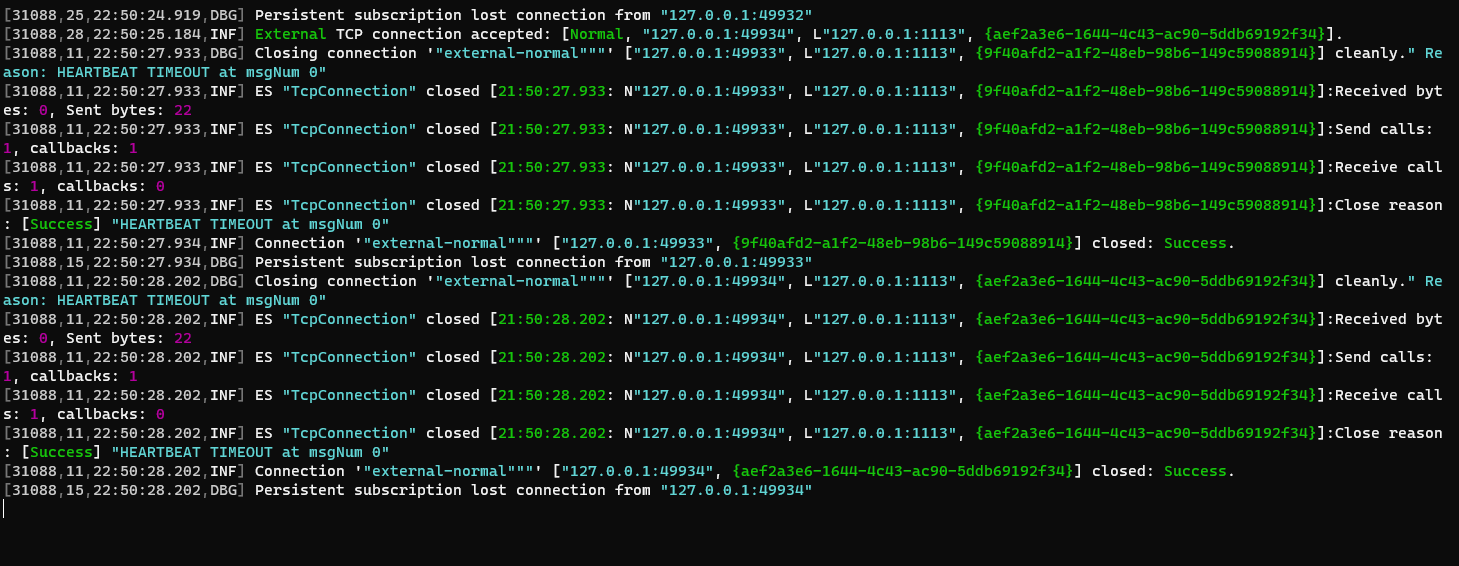1459x566 pixels.
Task: Click "127.0.0.1:49934" in the last Persistent subscription line
Action: [736, 490]
